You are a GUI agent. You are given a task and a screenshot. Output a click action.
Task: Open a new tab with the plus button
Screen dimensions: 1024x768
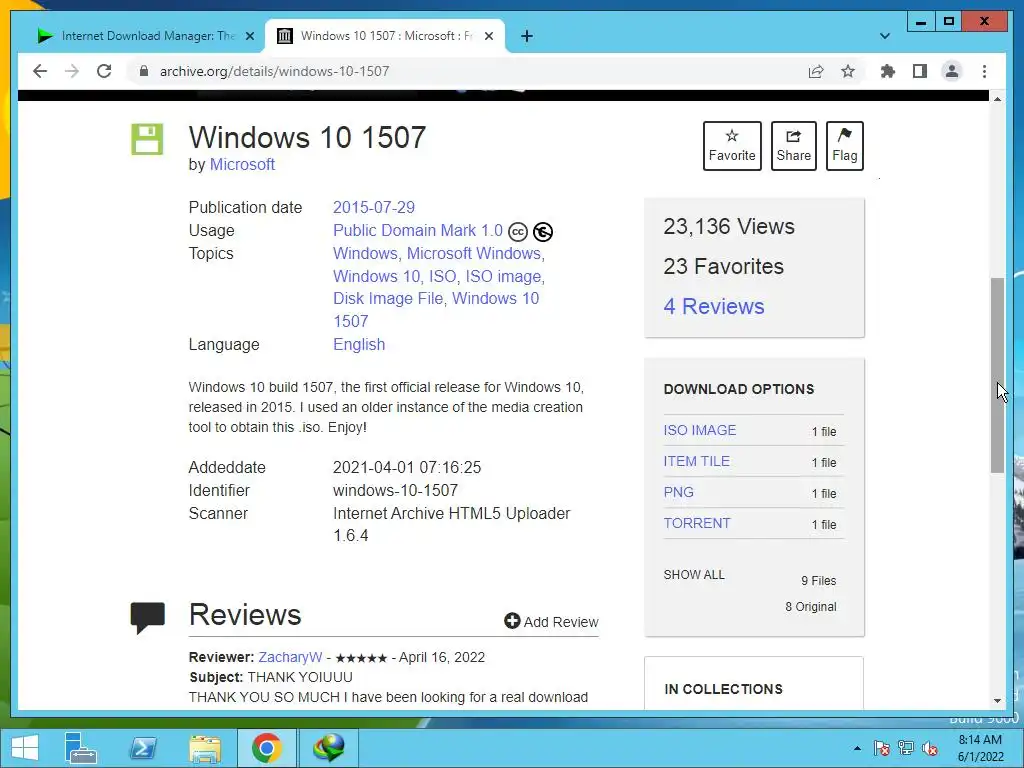click(527, 36)
